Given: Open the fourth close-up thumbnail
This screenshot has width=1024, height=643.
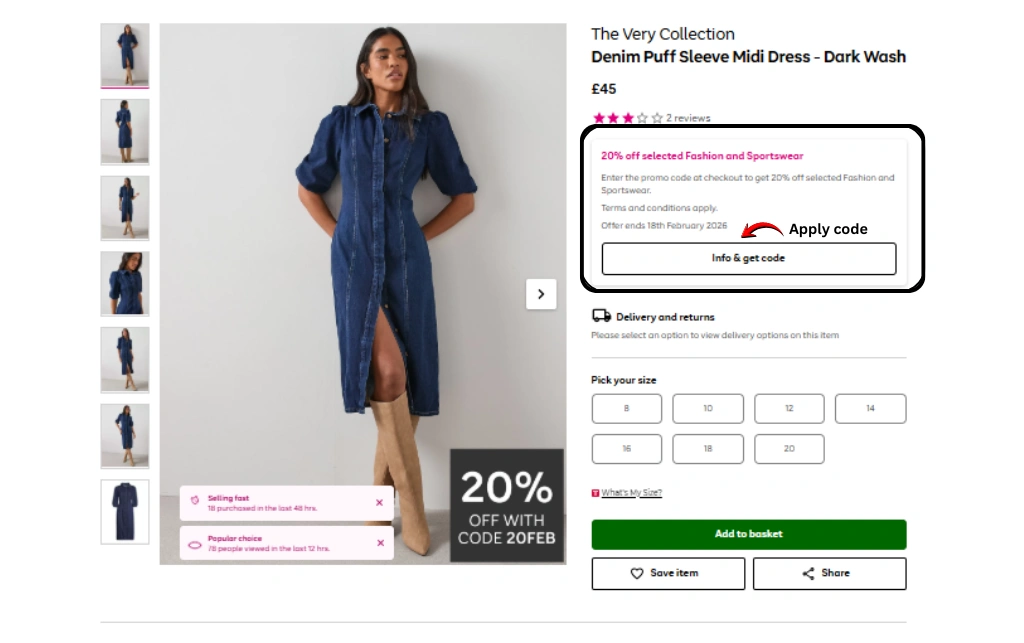Looking at the screenshot, I should point(125,283).
